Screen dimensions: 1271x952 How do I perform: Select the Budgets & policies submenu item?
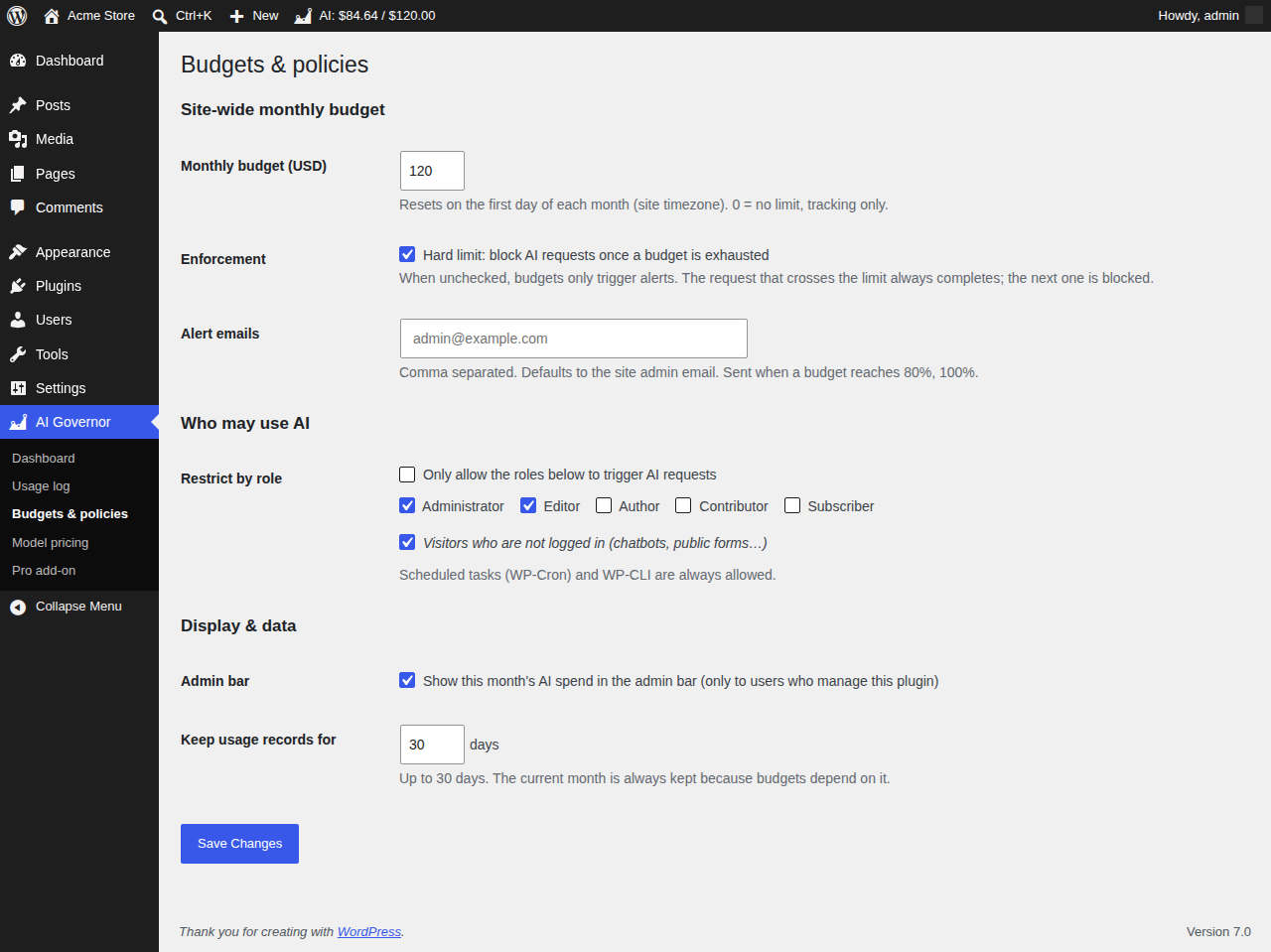[x=79, y=514]
